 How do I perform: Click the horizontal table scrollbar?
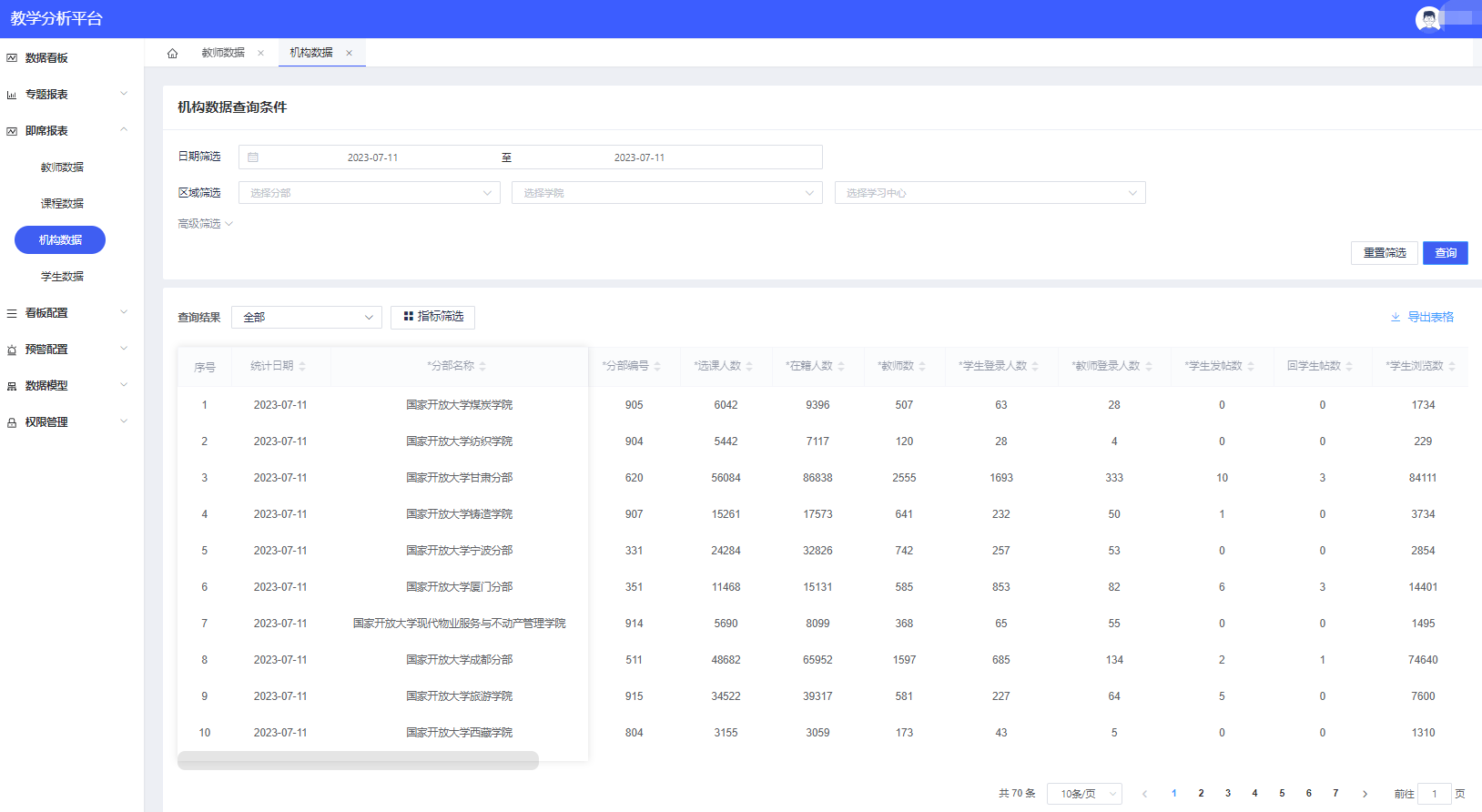358,760
